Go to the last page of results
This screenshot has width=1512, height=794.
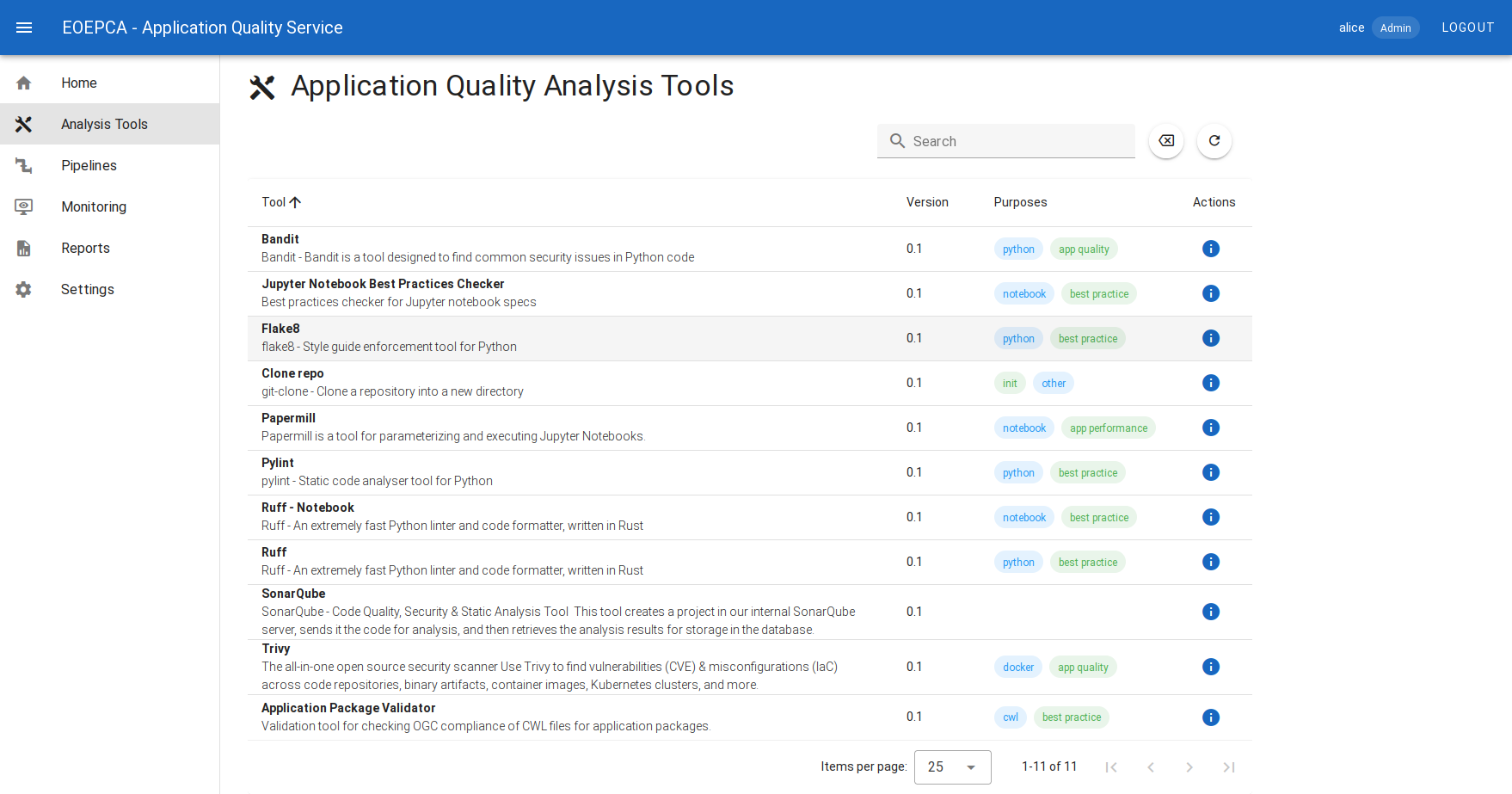(1229, 767)
